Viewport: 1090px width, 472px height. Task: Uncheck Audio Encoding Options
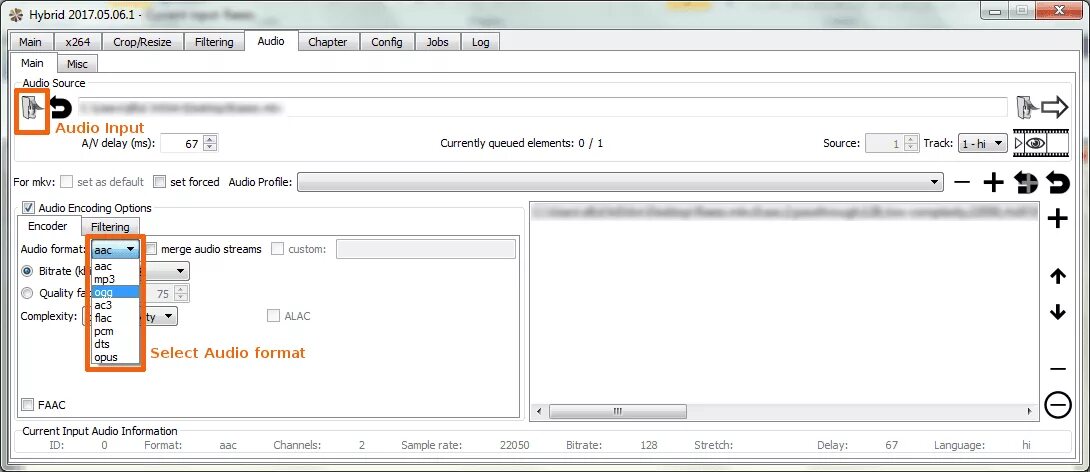point(29,207)
